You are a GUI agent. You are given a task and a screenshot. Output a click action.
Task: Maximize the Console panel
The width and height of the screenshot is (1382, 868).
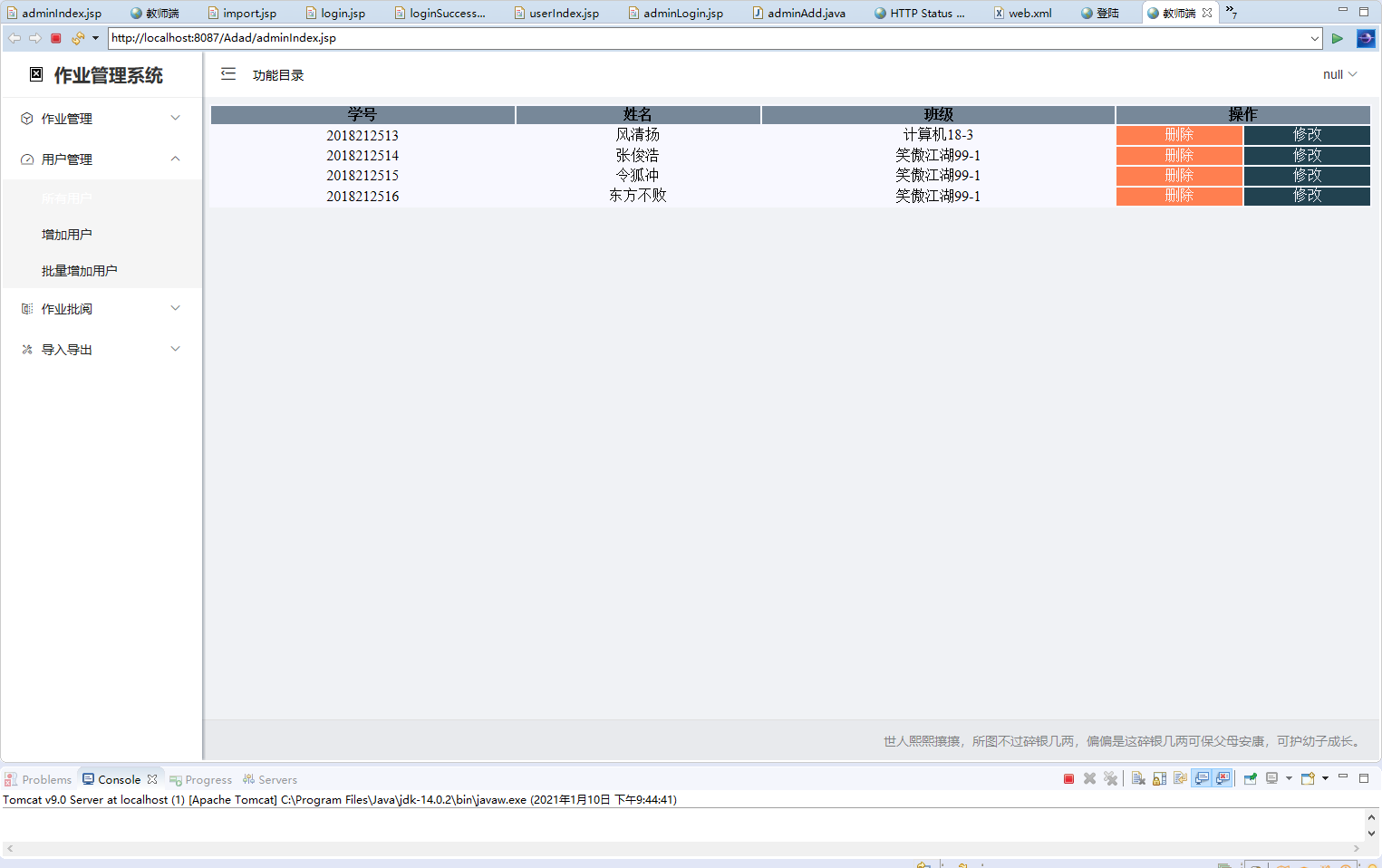(x=1364, y=778)
